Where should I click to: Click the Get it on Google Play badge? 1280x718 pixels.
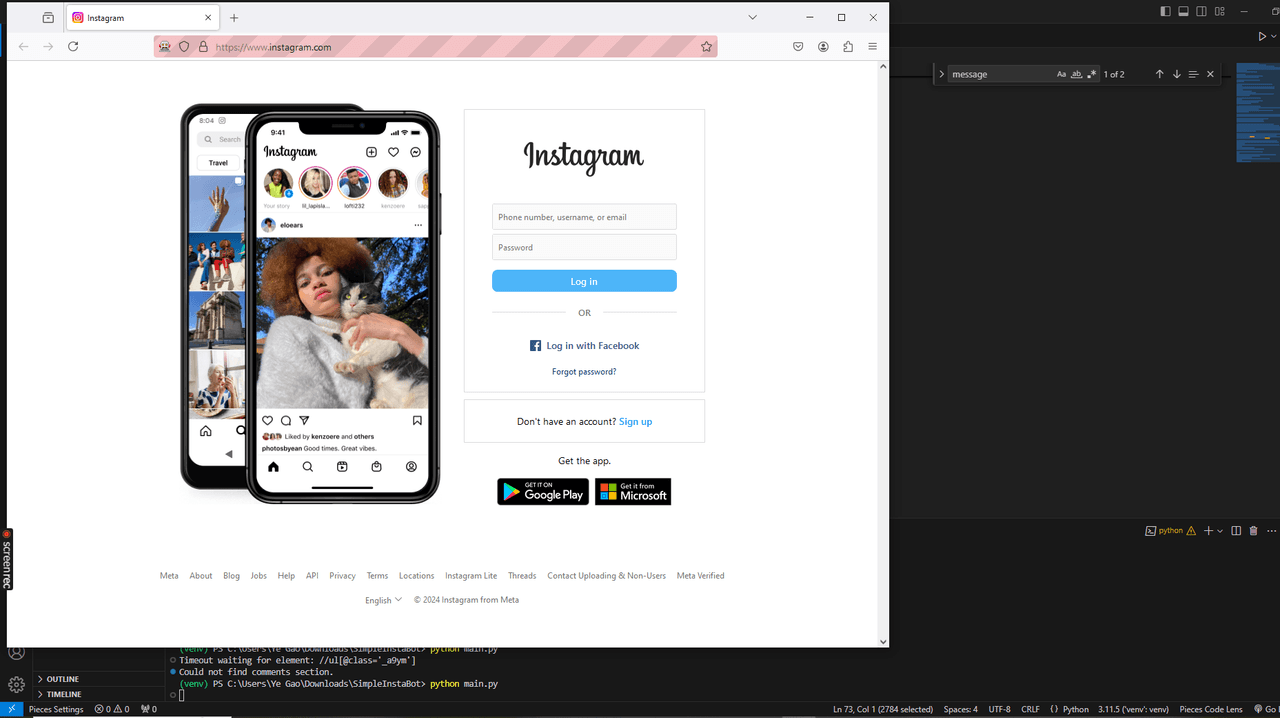pyautogui.click(x=543, y=492)
